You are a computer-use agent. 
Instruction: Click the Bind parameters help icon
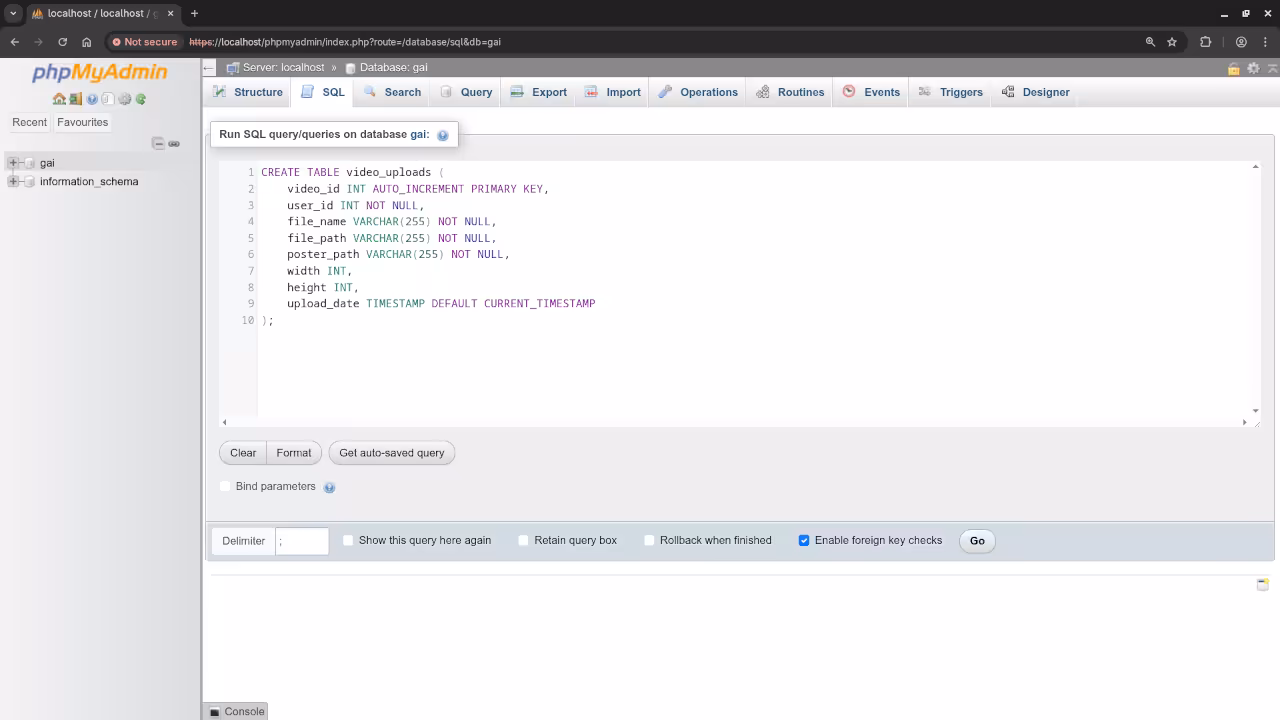[x=329, y=487]
